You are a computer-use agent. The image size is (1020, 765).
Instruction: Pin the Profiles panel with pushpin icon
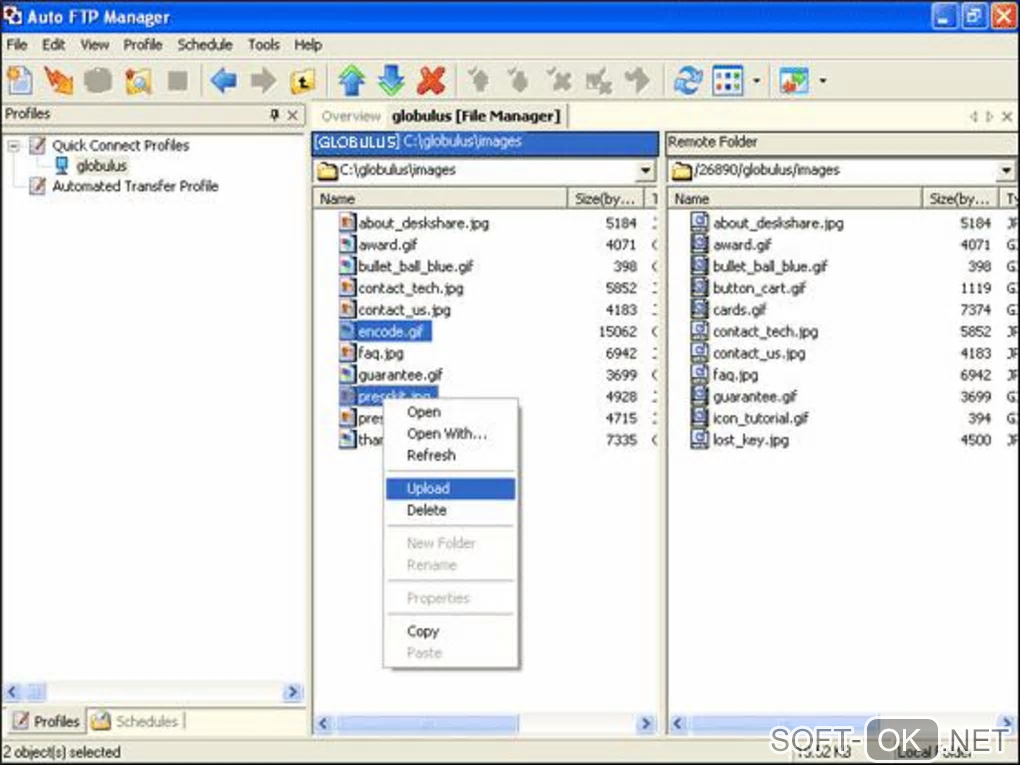(x=275, y=116)
